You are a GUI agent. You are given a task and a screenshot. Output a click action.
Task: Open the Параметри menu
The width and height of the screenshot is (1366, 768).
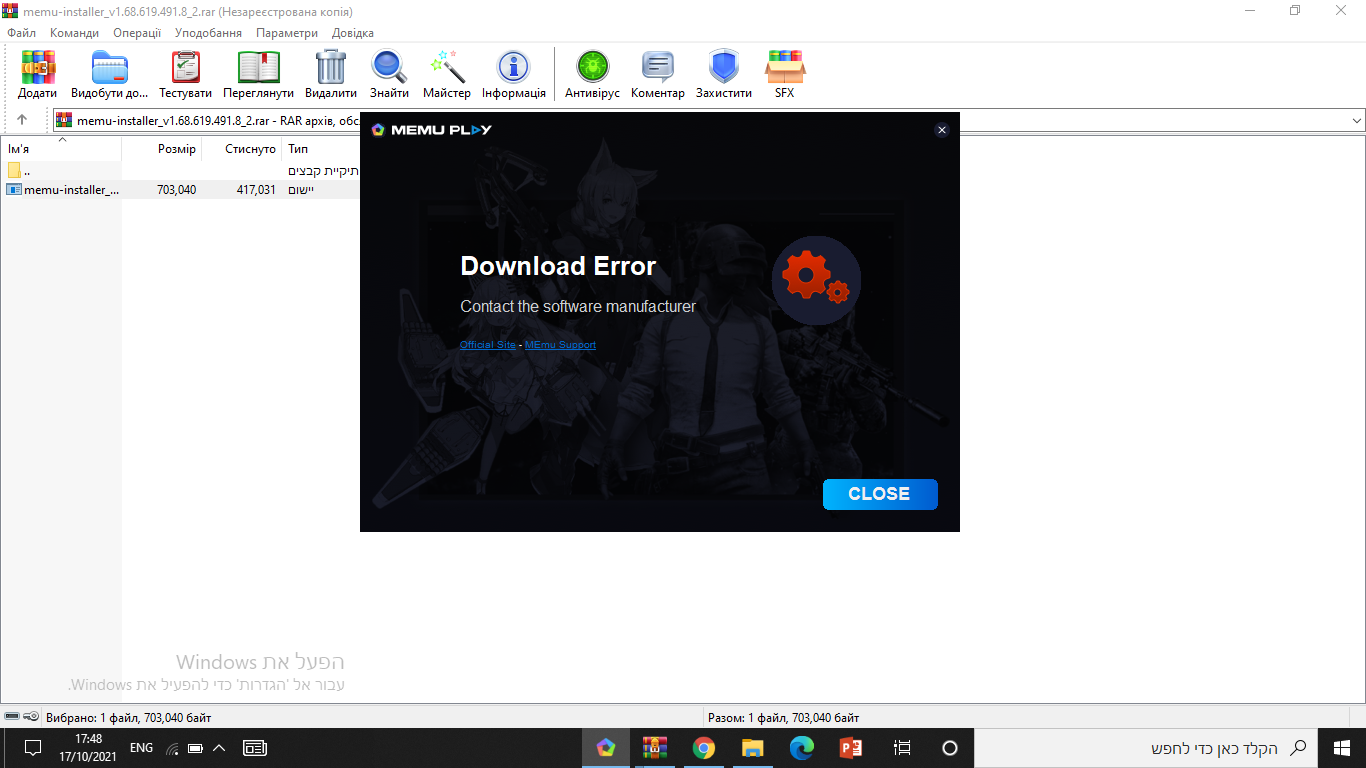click(x=287, y=33)
